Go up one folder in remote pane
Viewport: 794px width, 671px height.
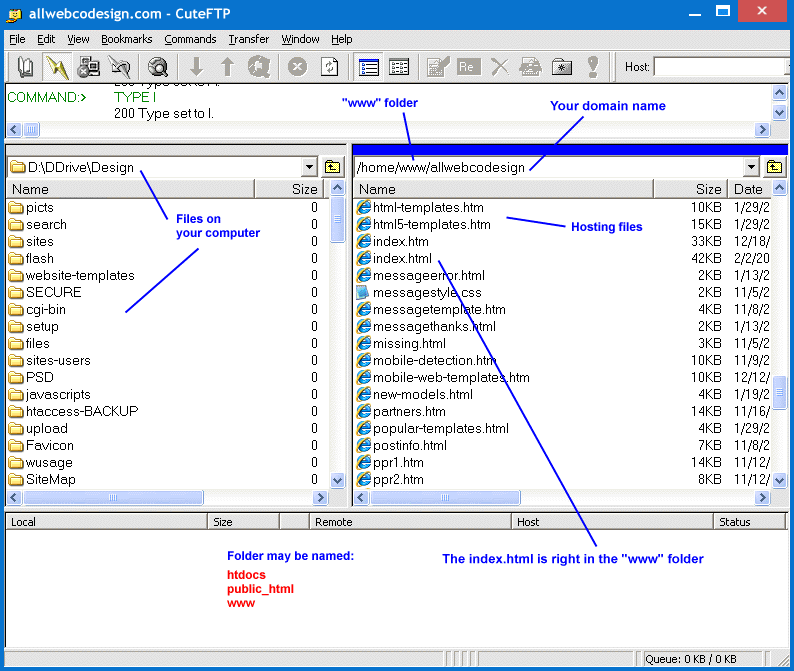pyautogui.click(x=774, y=167)
